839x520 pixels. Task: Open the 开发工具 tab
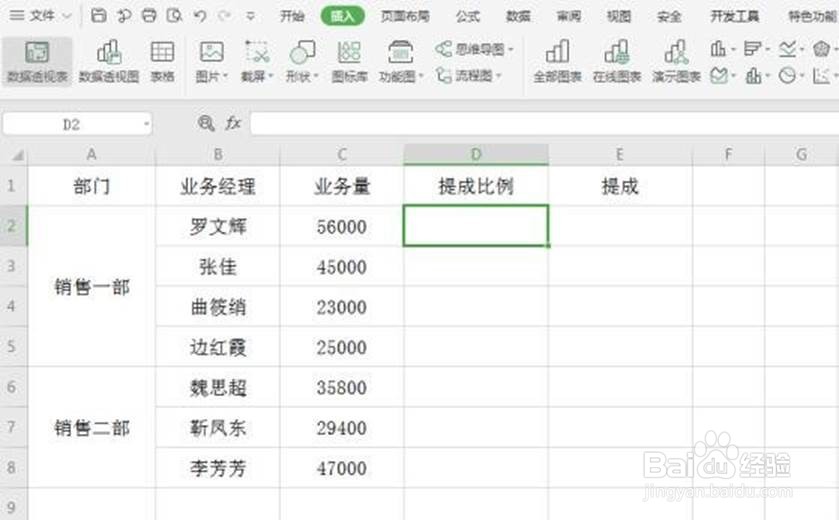click(734, 16)
